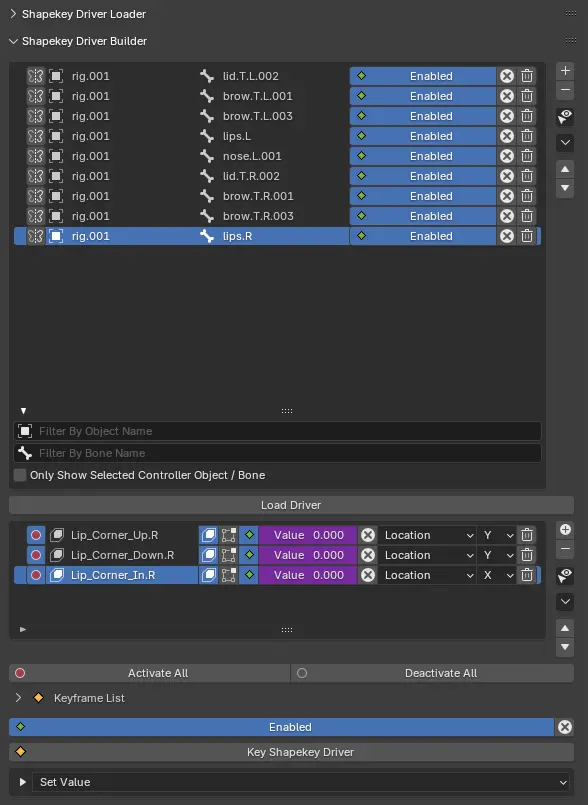Expand shapekey list filter options triangle
Image resolution: width=588 pixels, height=805 pixels.
click(23, 629)
